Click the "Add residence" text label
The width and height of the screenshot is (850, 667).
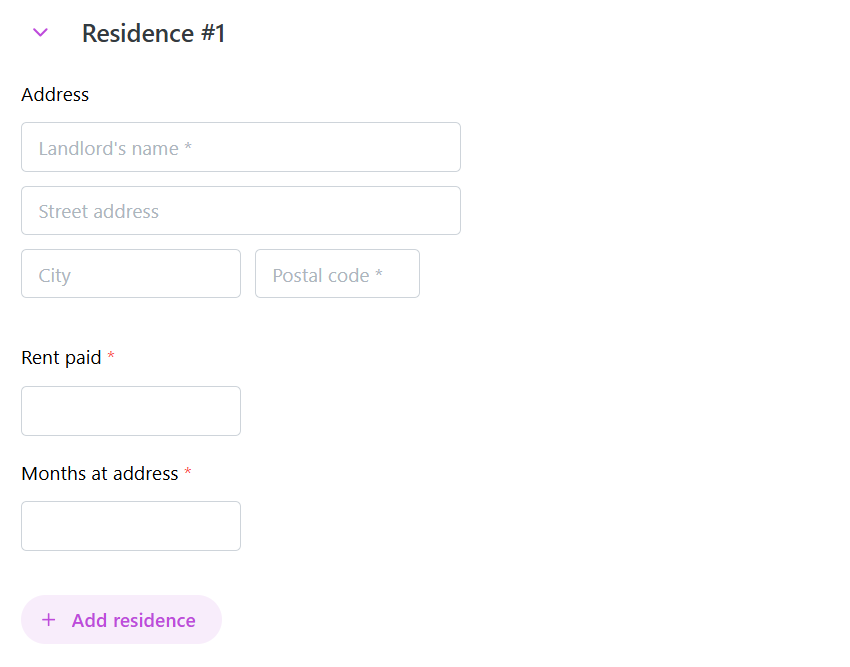[133, 620]
